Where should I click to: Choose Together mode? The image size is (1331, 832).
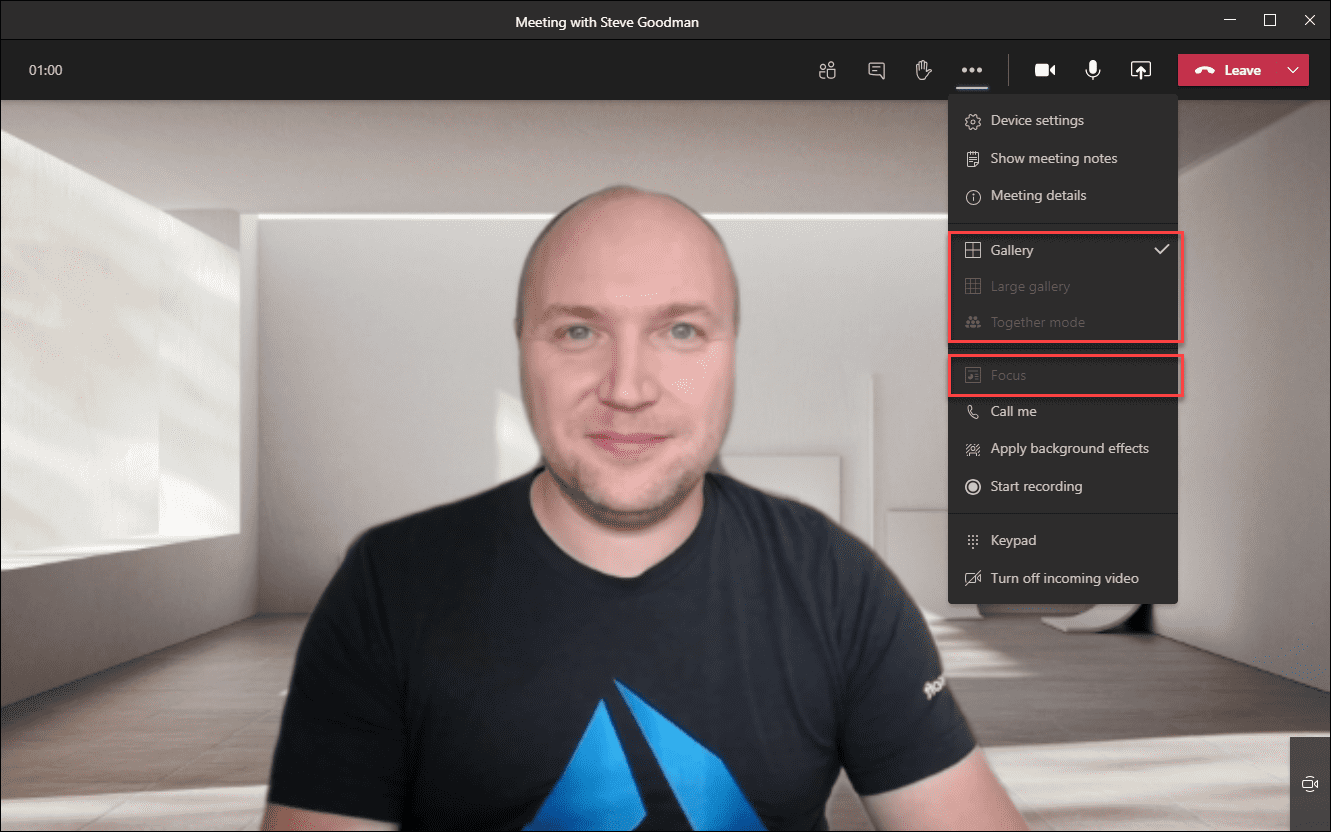[1063, 322]
